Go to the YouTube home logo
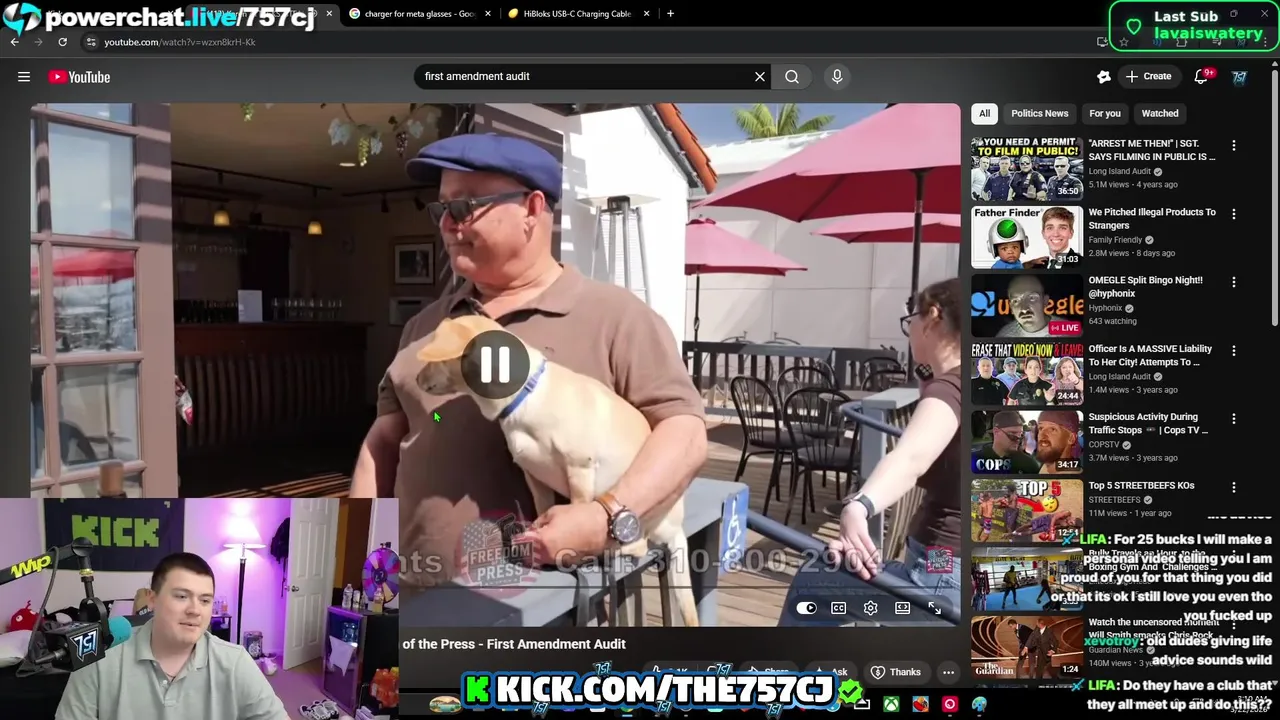Image resolution: width=1280 pixels, height=720 pixels. [x=79, y=77]
